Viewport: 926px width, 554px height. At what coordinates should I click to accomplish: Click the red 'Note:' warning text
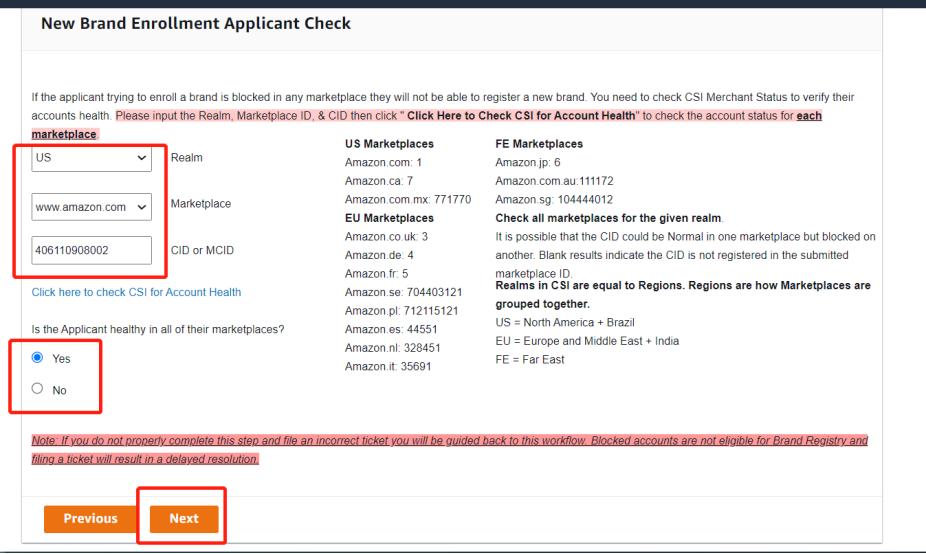(x=449, y=450)
